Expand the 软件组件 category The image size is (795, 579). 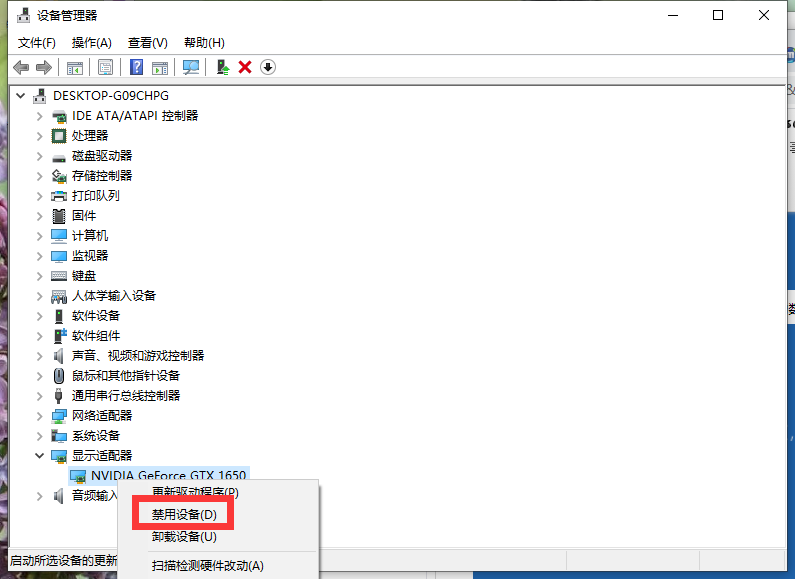pos(40,336)
